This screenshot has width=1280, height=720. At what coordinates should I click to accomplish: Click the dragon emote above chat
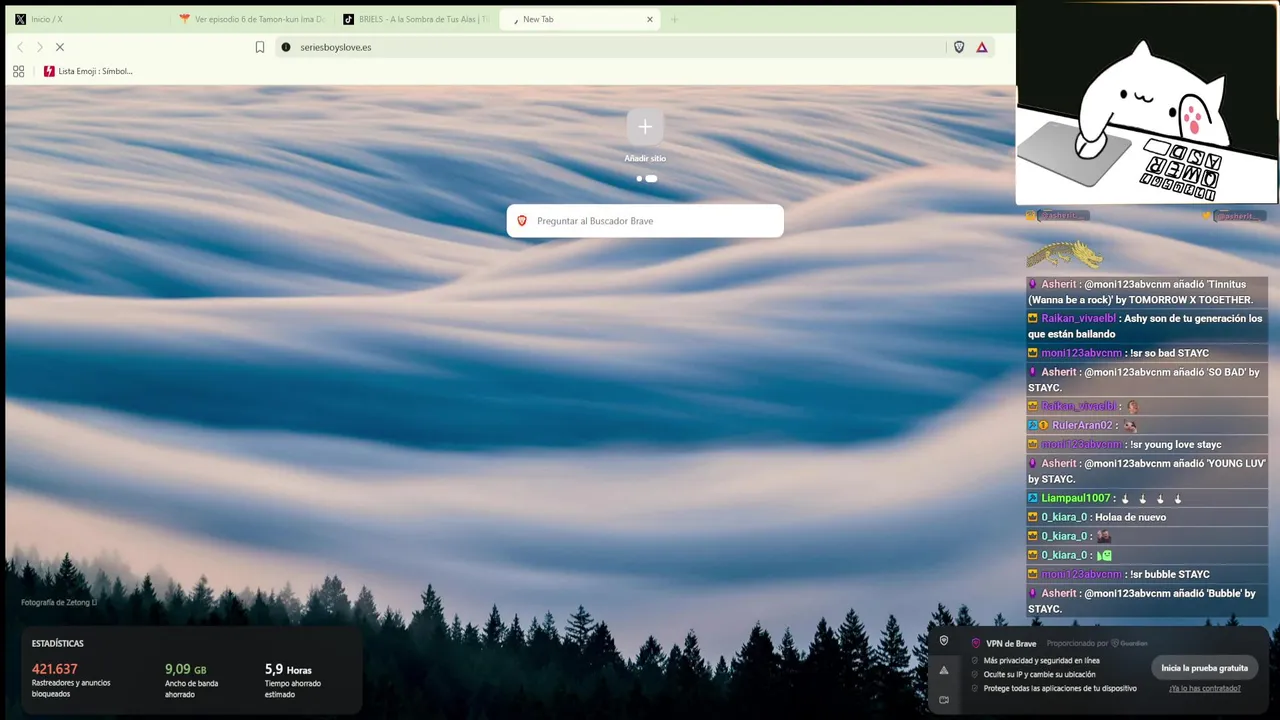tap(1065, 254)
